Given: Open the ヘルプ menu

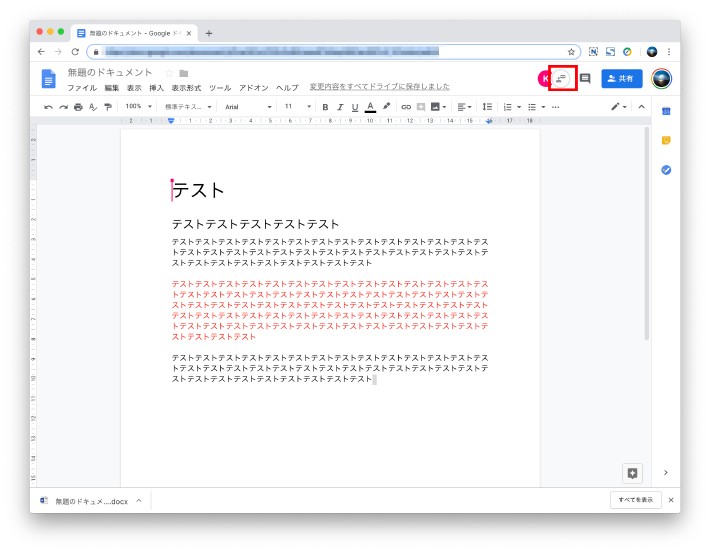Looking at the screenshot, I should click(x=288, y=88).
